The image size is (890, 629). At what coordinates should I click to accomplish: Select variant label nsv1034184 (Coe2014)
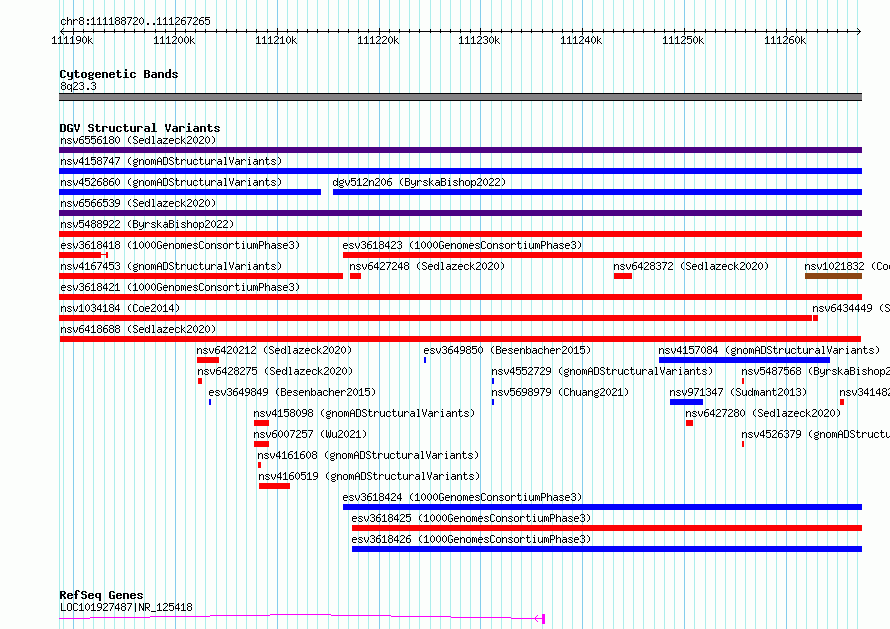[120, 308]
